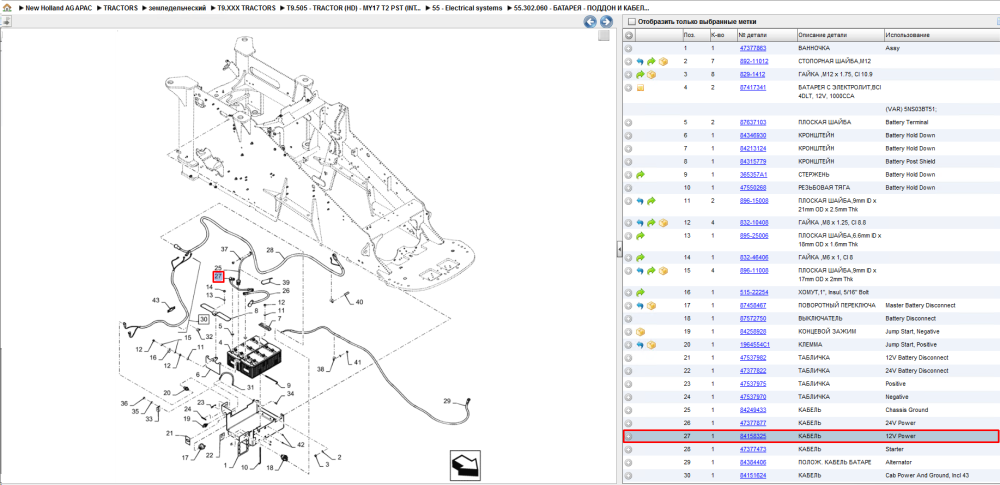The width and height of the screenshot is (1000, 485).
Task: Click green arrow in row 13
Action: pos(641,236)
